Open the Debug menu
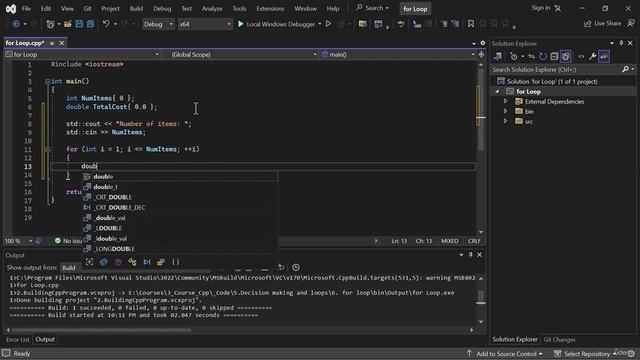 [x=162, y=8]
